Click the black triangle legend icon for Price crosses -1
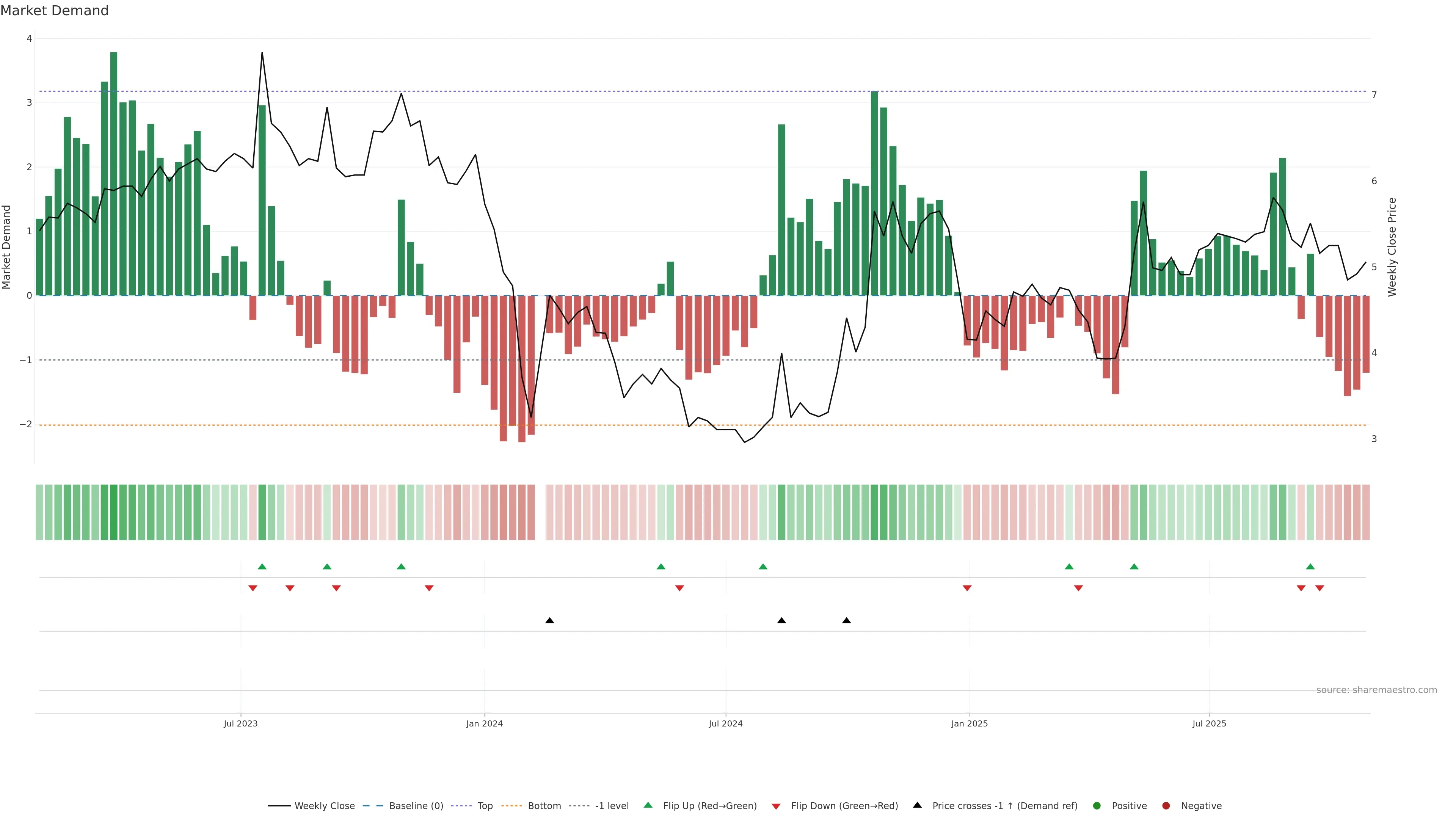This screenshot has width=1456, height=819. coord(917,805)
